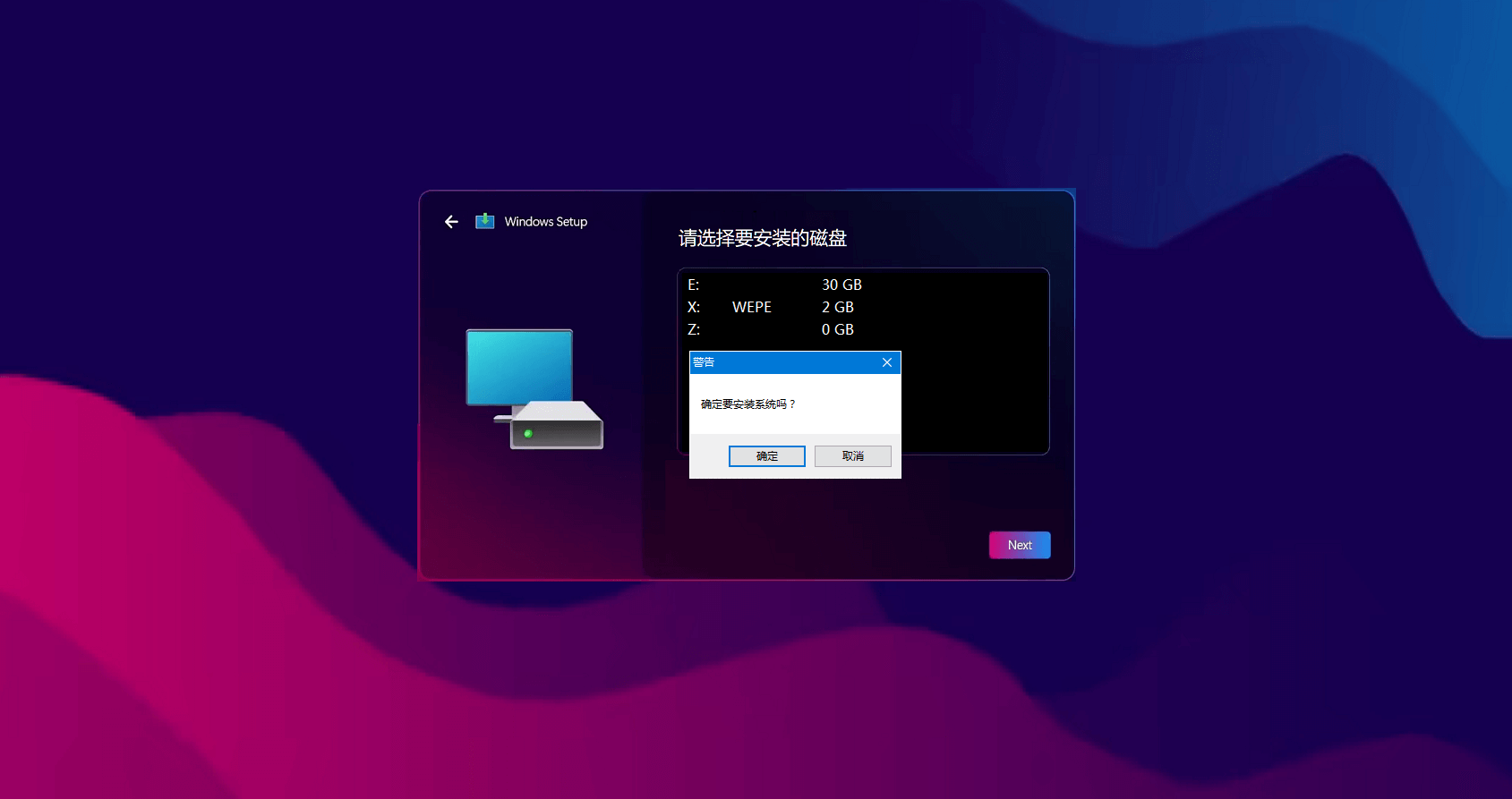Click the WEPE volume label

[x=751, y=307]
